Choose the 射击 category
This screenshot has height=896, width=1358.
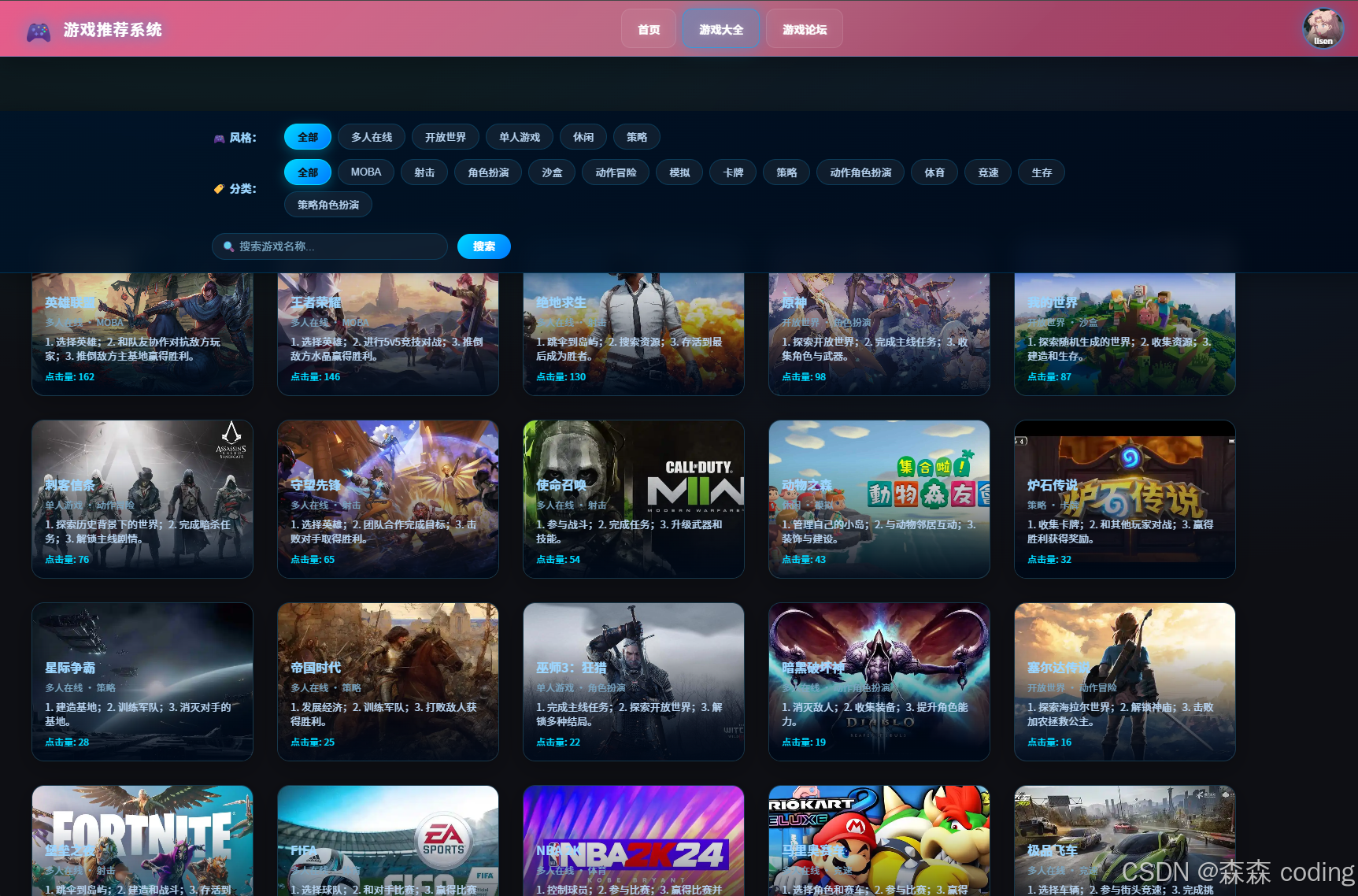pos(424,172)
